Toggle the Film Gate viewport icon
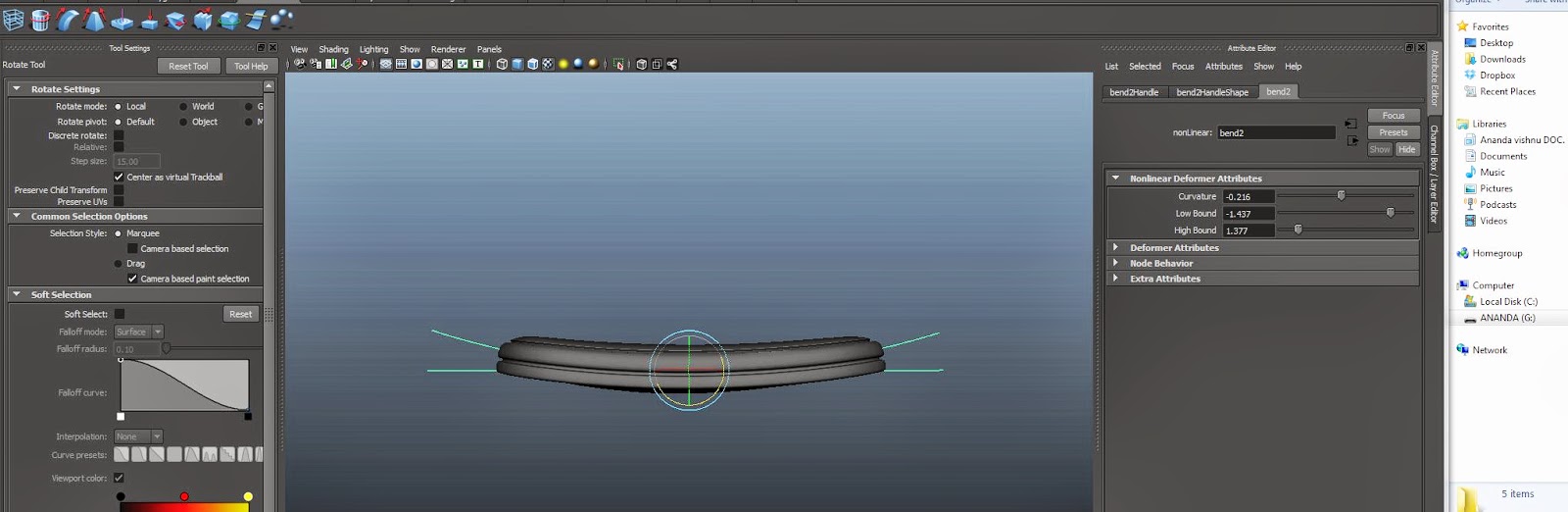 (401, 64)
